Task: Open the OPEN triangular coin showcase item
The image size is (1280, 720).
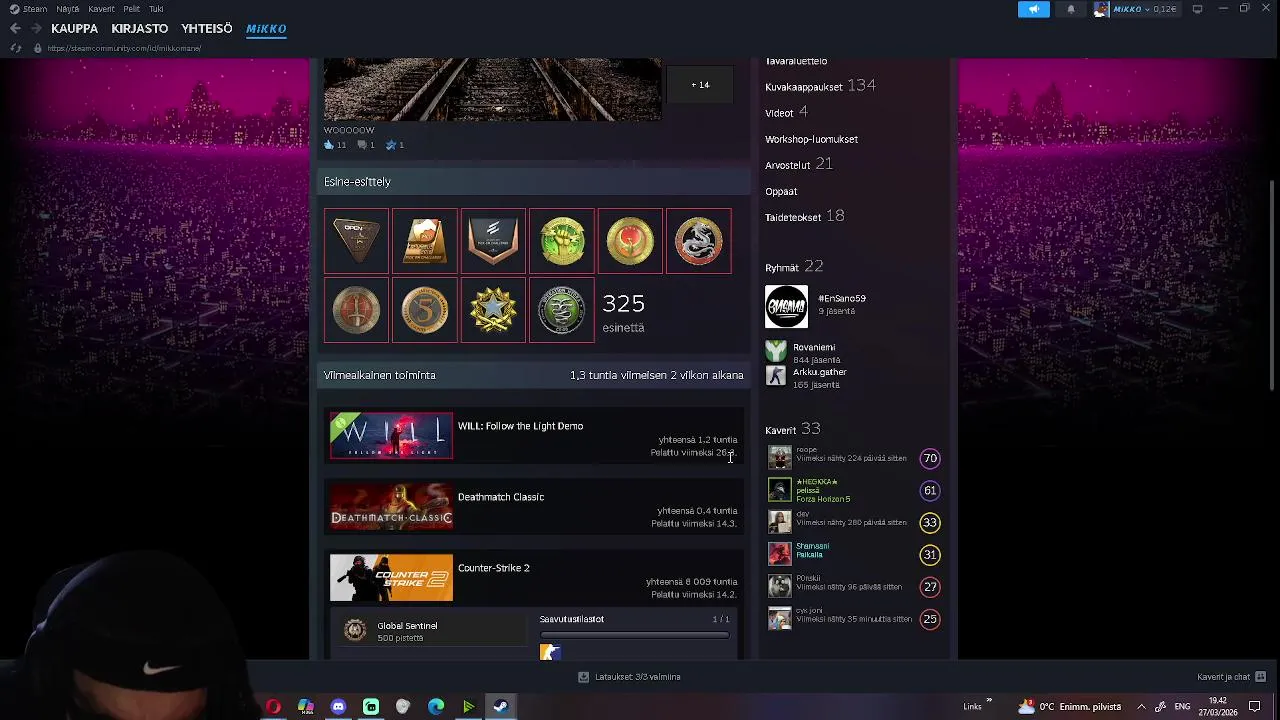Action: click(356, 241)
